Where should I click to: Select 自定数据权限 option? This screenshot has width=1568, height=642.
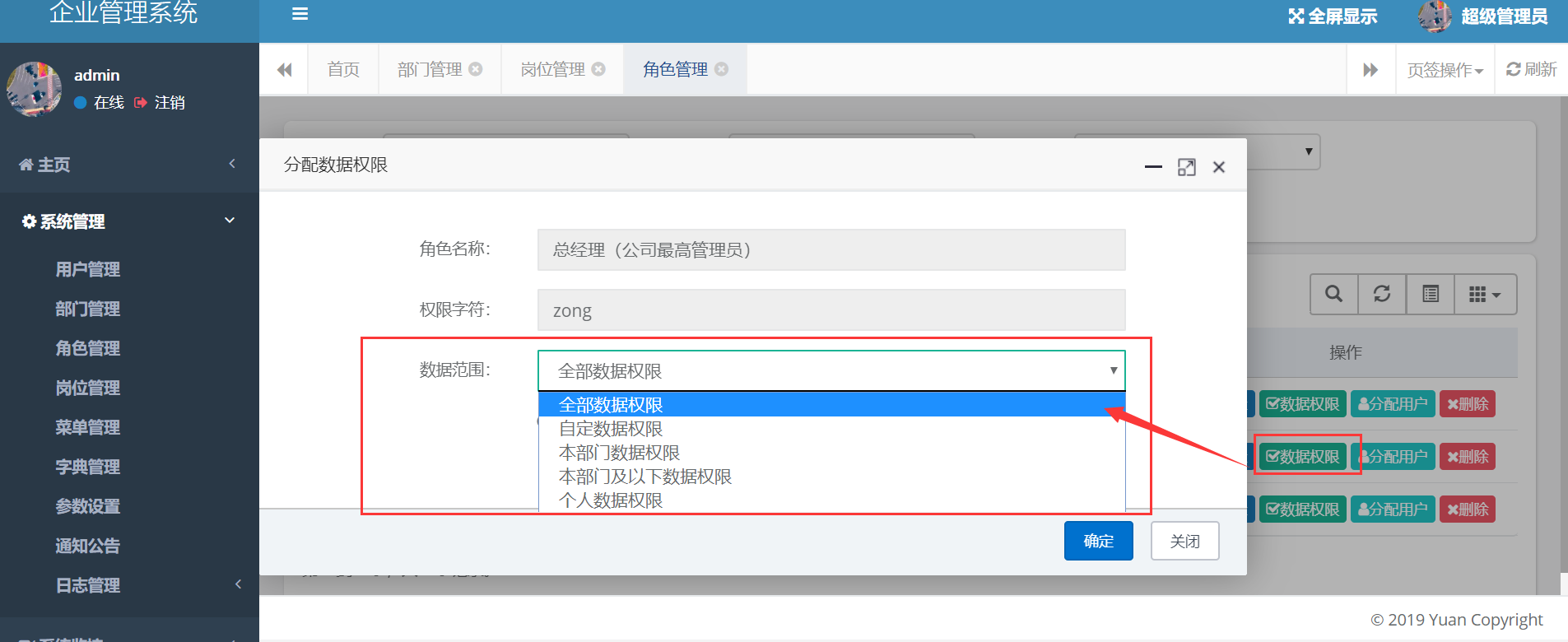point(831,429)
